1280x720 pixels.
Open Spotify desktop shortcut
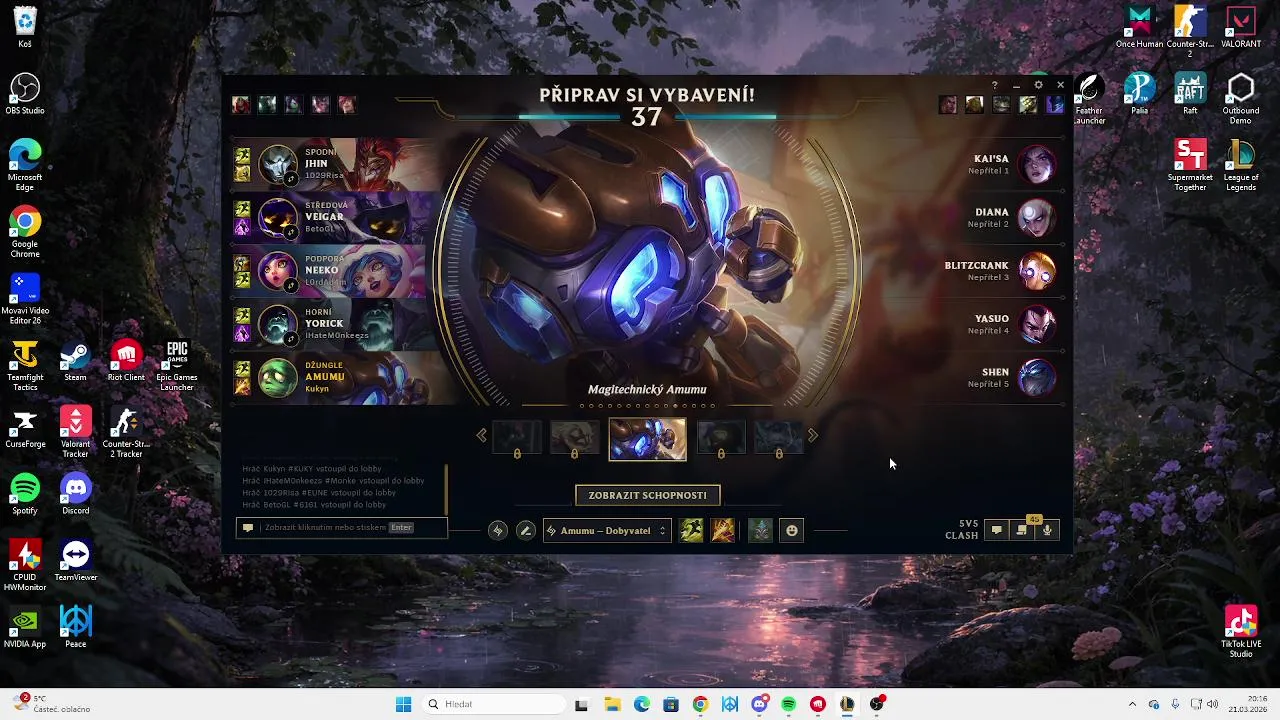pyautogui.click(x=25, y=494)
